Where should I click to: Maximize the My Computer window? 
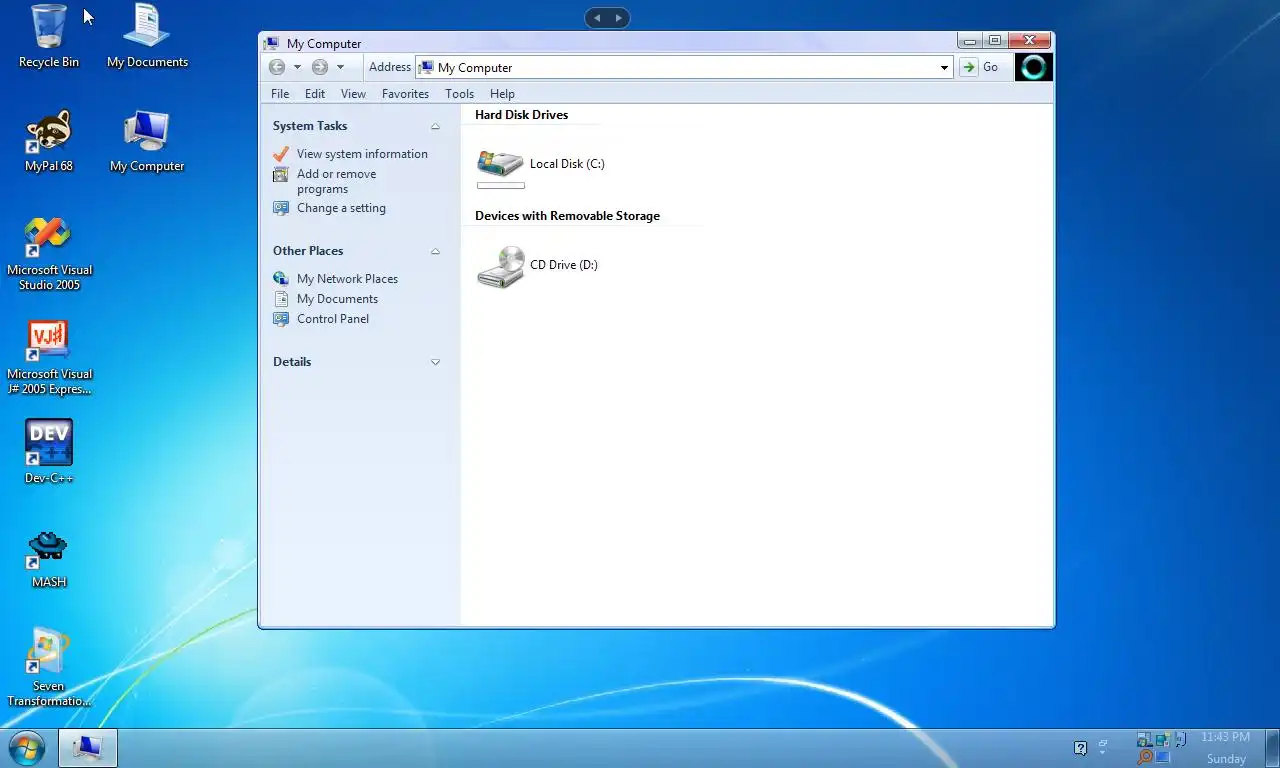click(x=994, y=41)
